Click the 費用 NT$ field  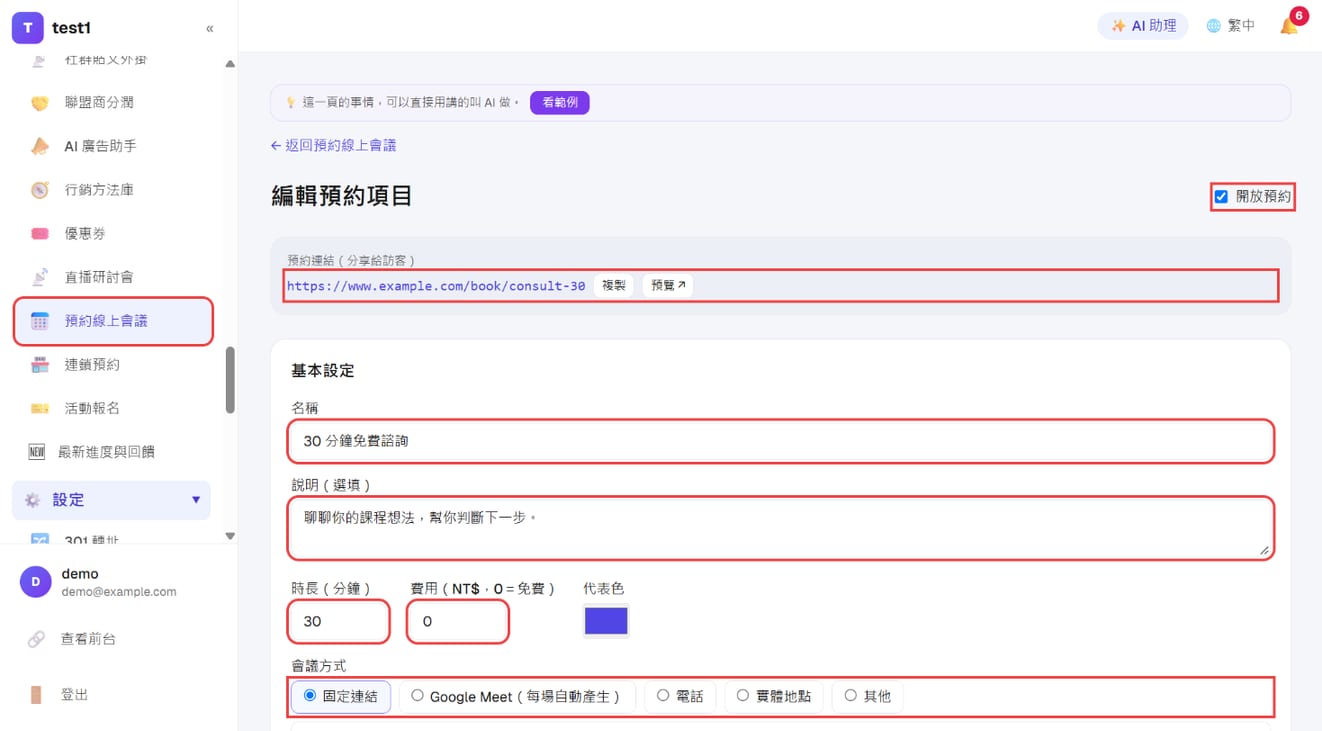coord(458,621)
